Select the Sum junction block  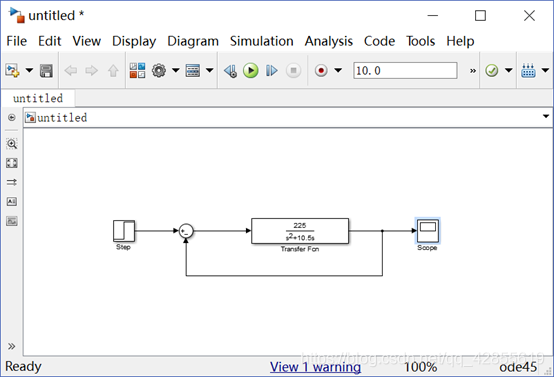tap(186, 231)
